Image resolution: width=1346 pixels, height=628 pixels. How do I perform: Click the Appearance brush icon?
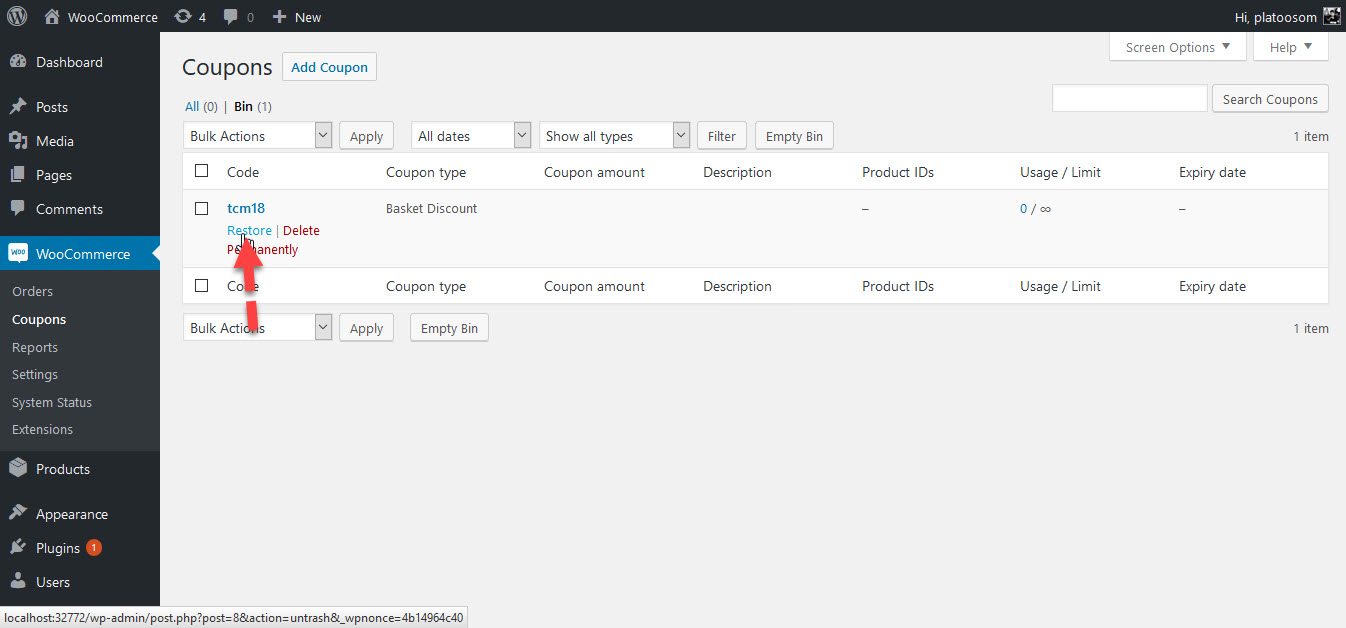point(18,514)
